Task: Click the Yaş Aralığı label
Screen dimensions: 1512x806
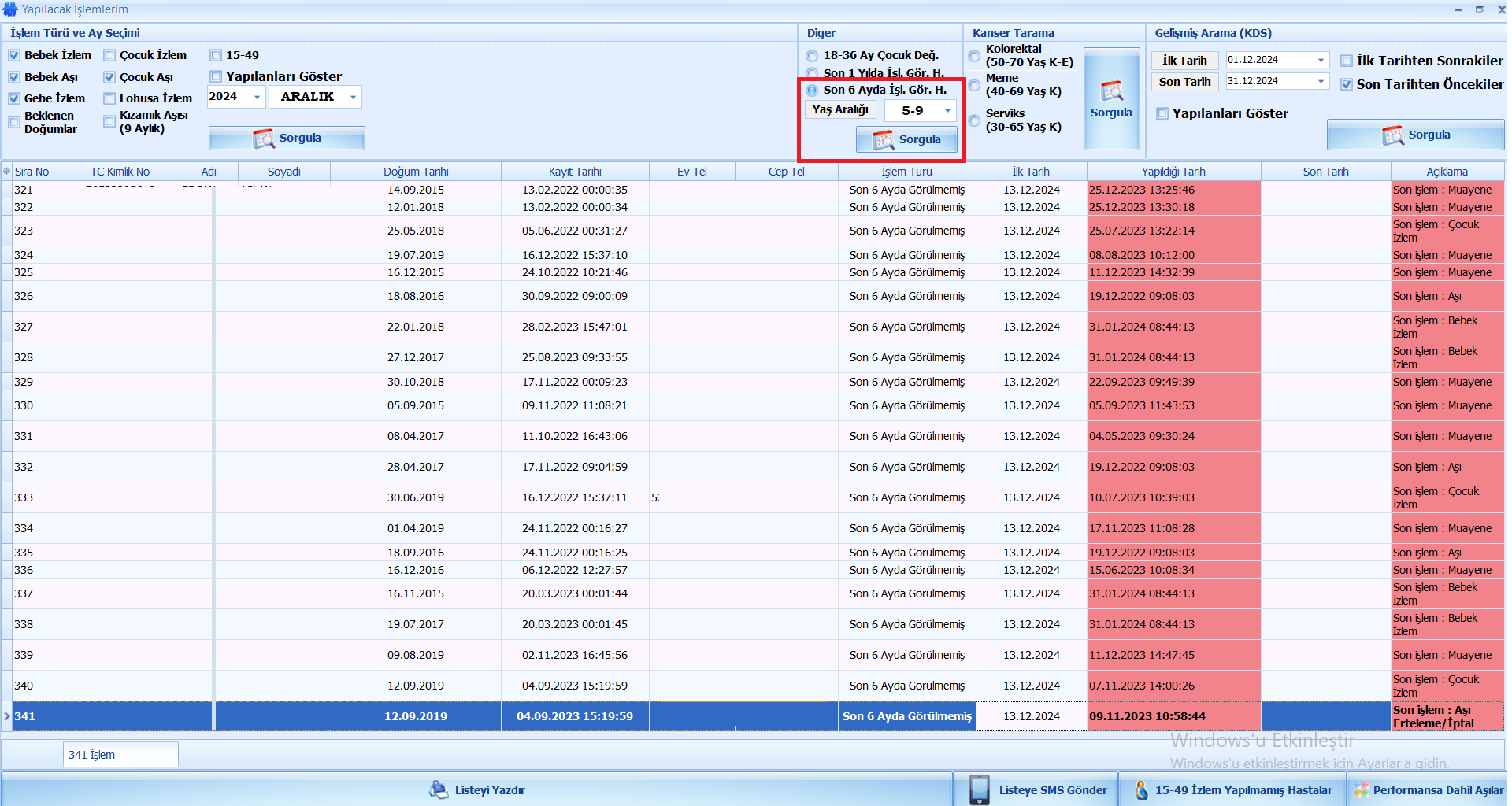Action: click(x=840, y=110)
